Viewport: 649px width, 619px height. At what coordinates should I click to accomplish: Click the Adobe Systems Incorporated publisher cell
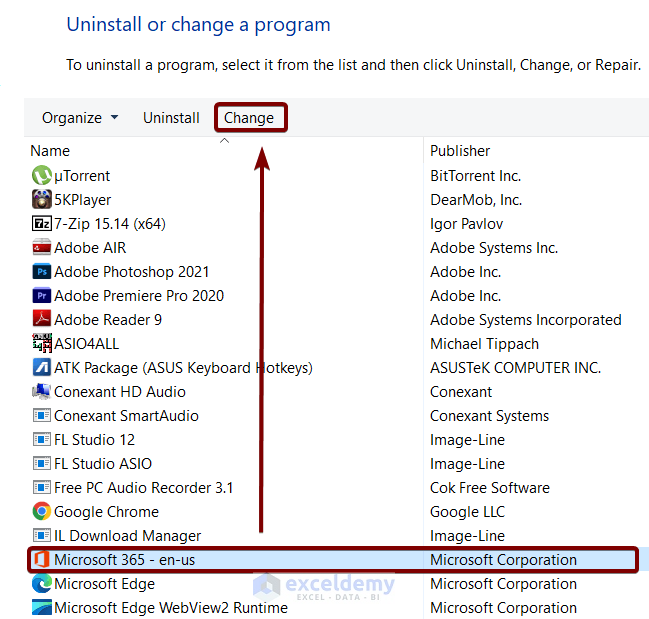click(x=526, y=320)
